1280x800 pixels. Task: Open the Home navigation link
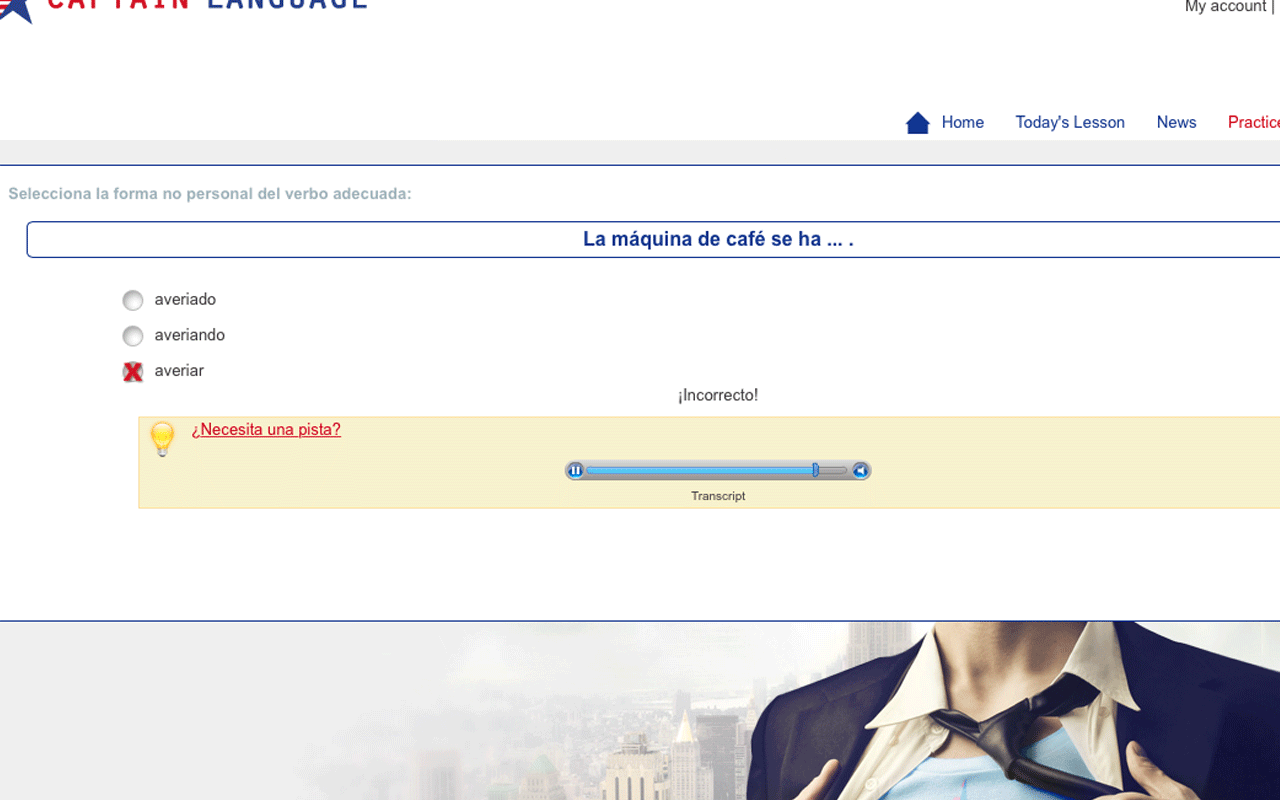962,122
